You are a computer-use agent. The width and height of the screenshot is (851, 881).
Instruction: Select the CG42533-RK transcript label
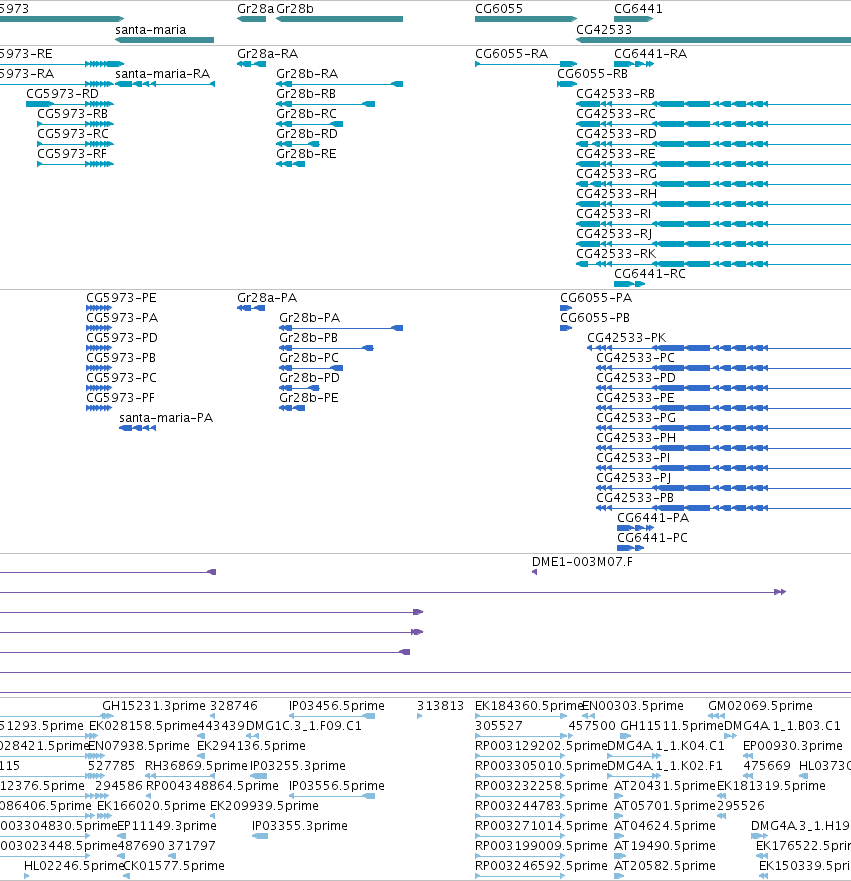pyautogui.click(x=616, y=254)
